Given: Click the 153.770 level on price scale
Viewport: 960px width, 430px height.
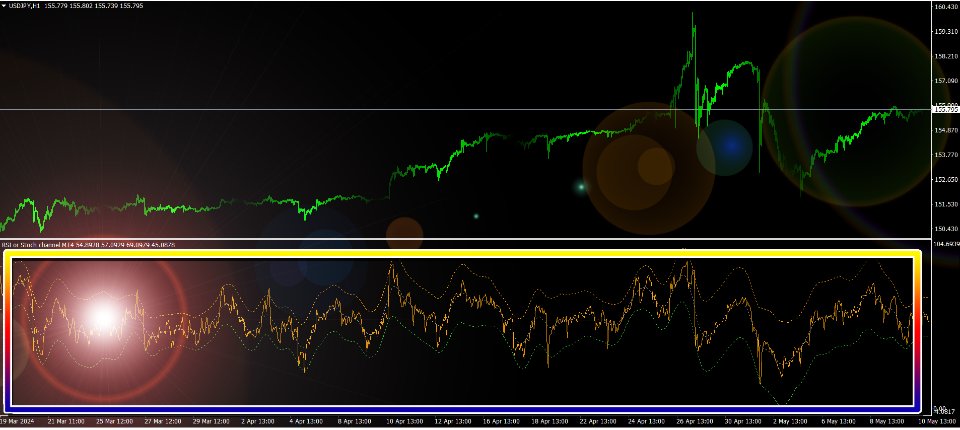Looking at the screenshot, I should coord(945,155).
